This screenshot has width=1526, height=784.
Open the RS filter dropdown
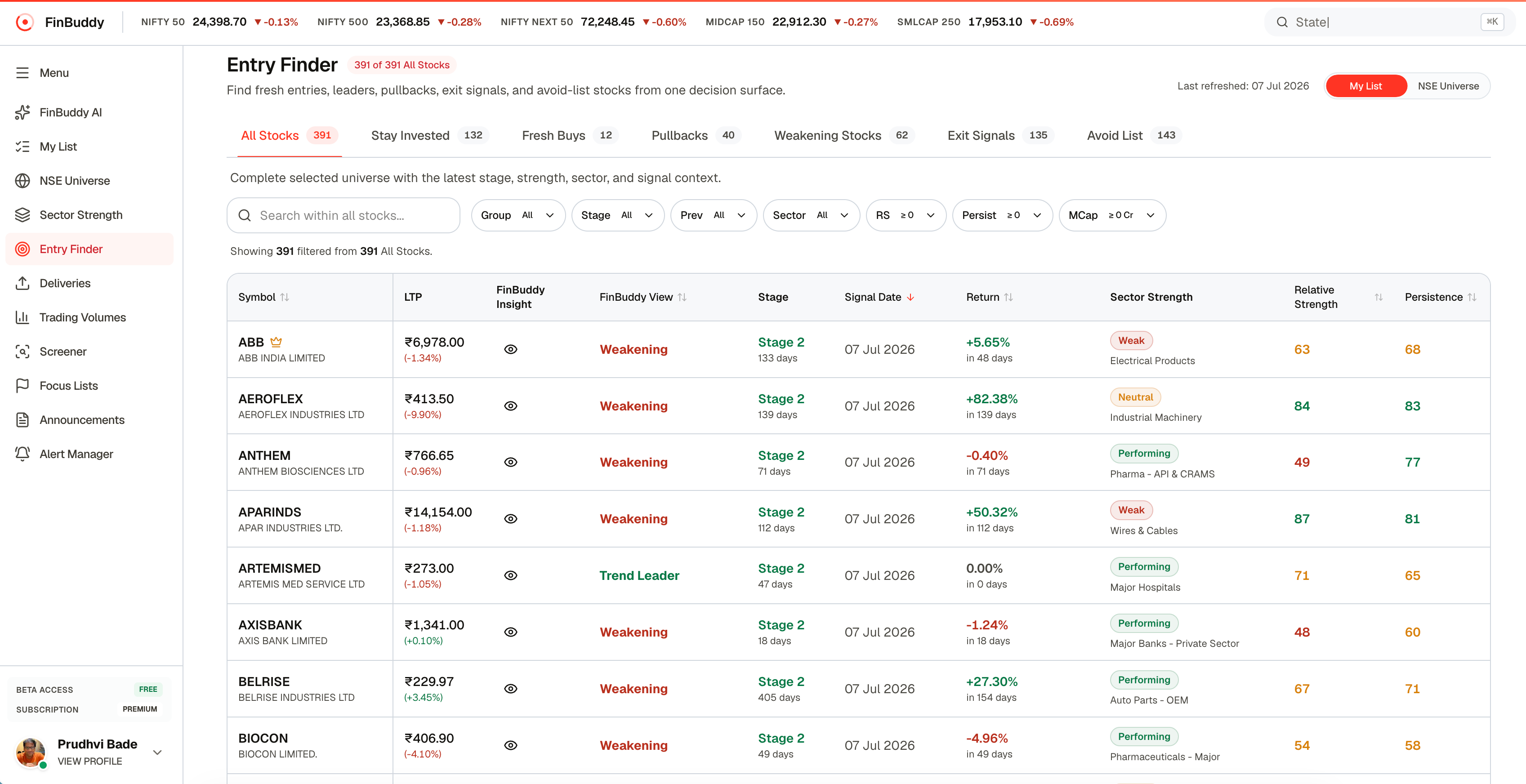pyautogui.click(x=906, y=215)
